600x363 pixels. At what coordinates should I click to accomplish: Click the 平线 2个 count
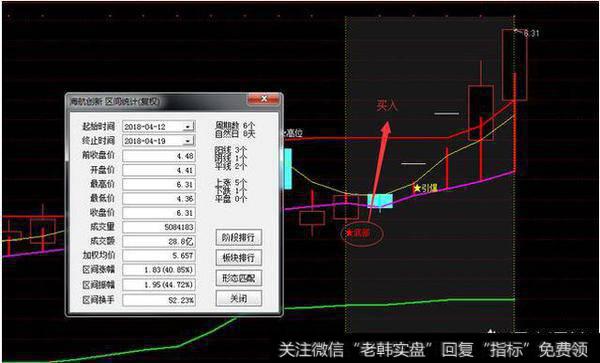pyautogui.click(x=231, y=165)
